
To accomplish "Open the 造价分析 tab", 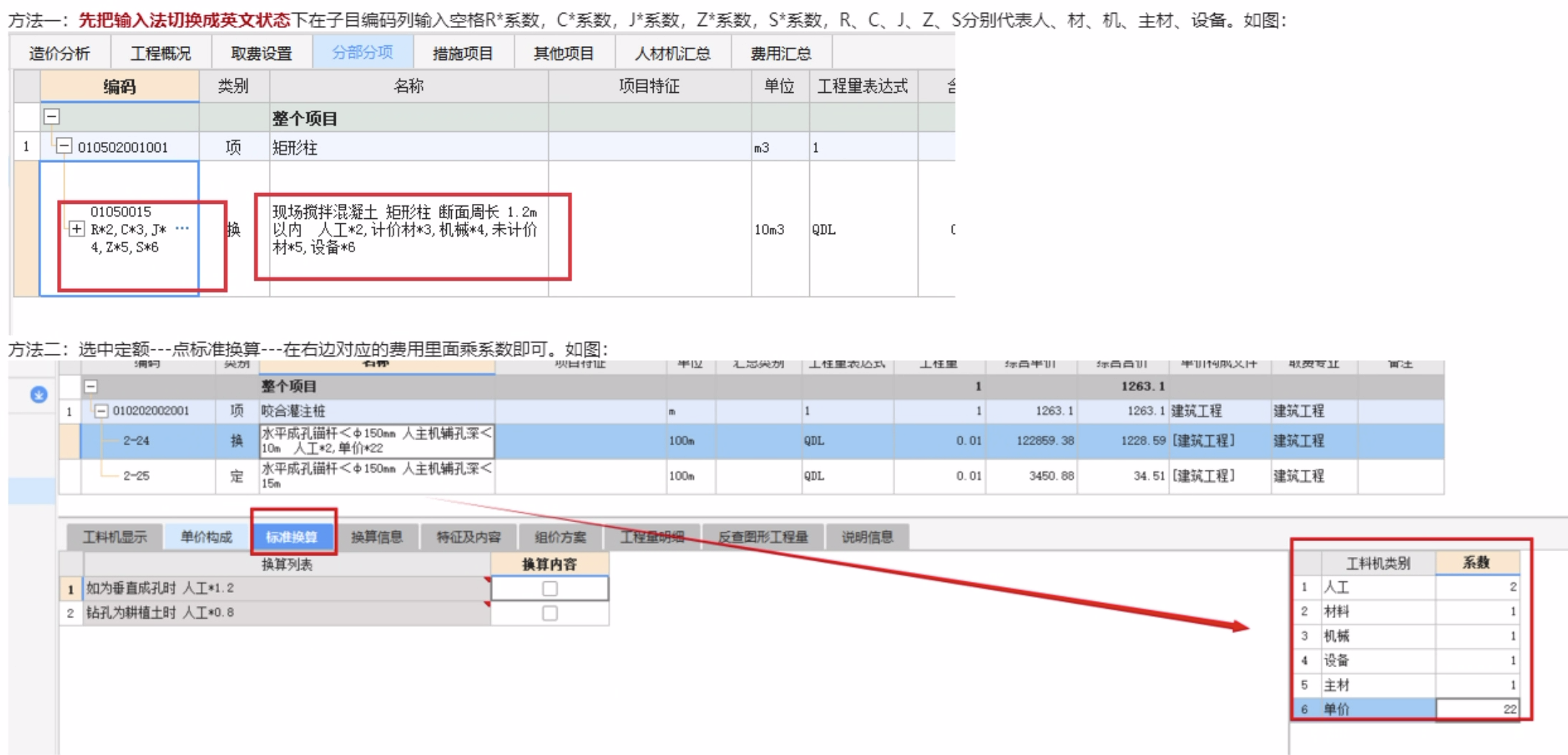I will point(60,53).
